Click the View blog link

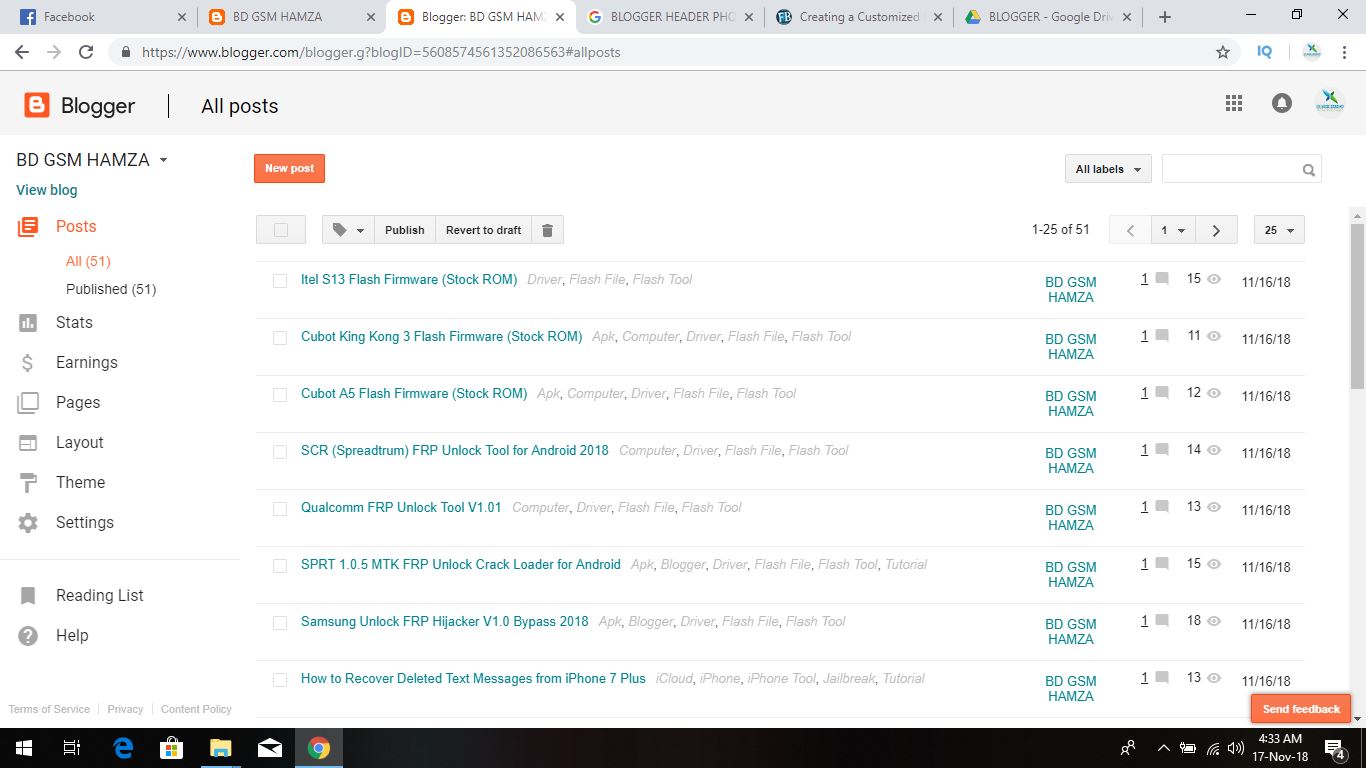(x=47, y=190)
